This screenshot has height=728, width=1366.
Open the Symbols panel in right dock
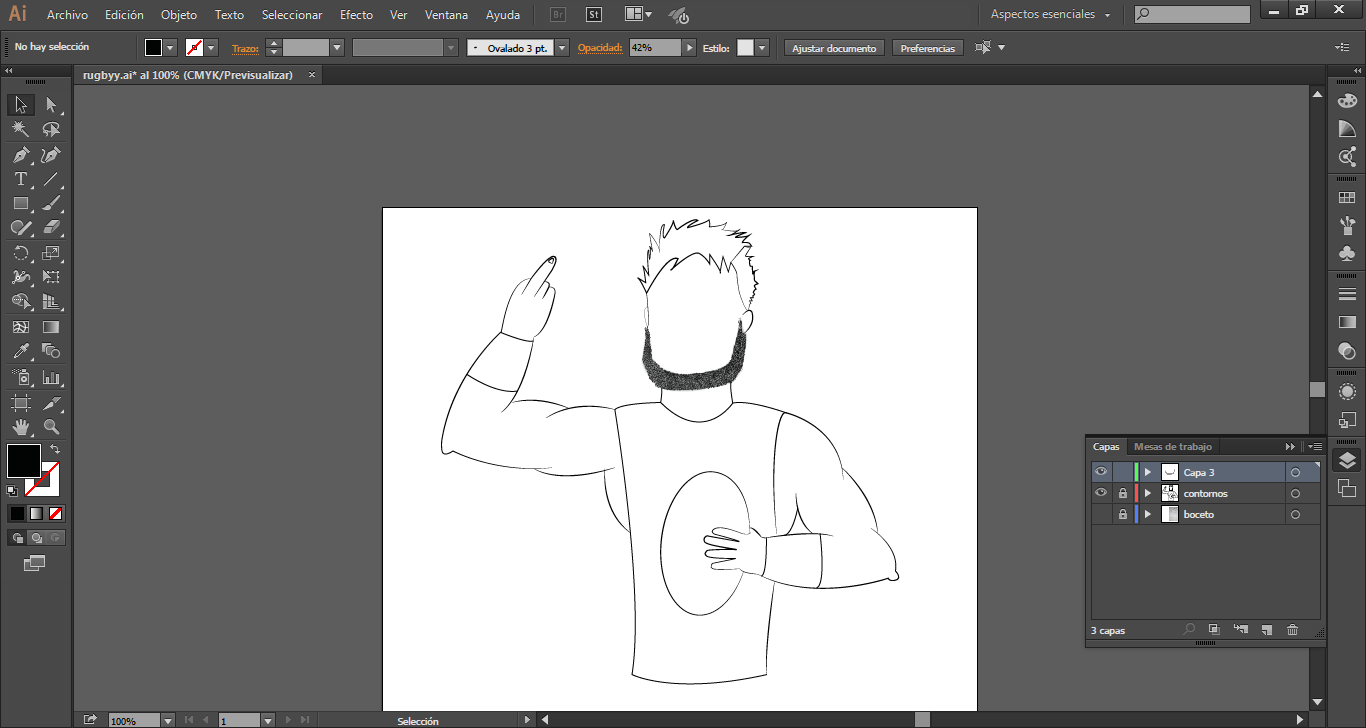pos(1347,253)
